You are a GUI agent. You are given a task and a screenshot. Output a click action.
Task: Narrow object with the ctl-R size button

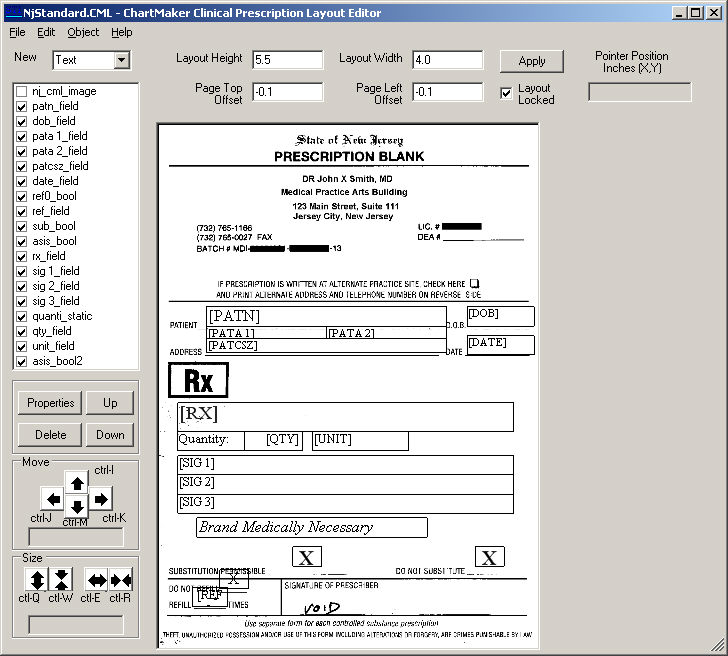tap(121, 580)
